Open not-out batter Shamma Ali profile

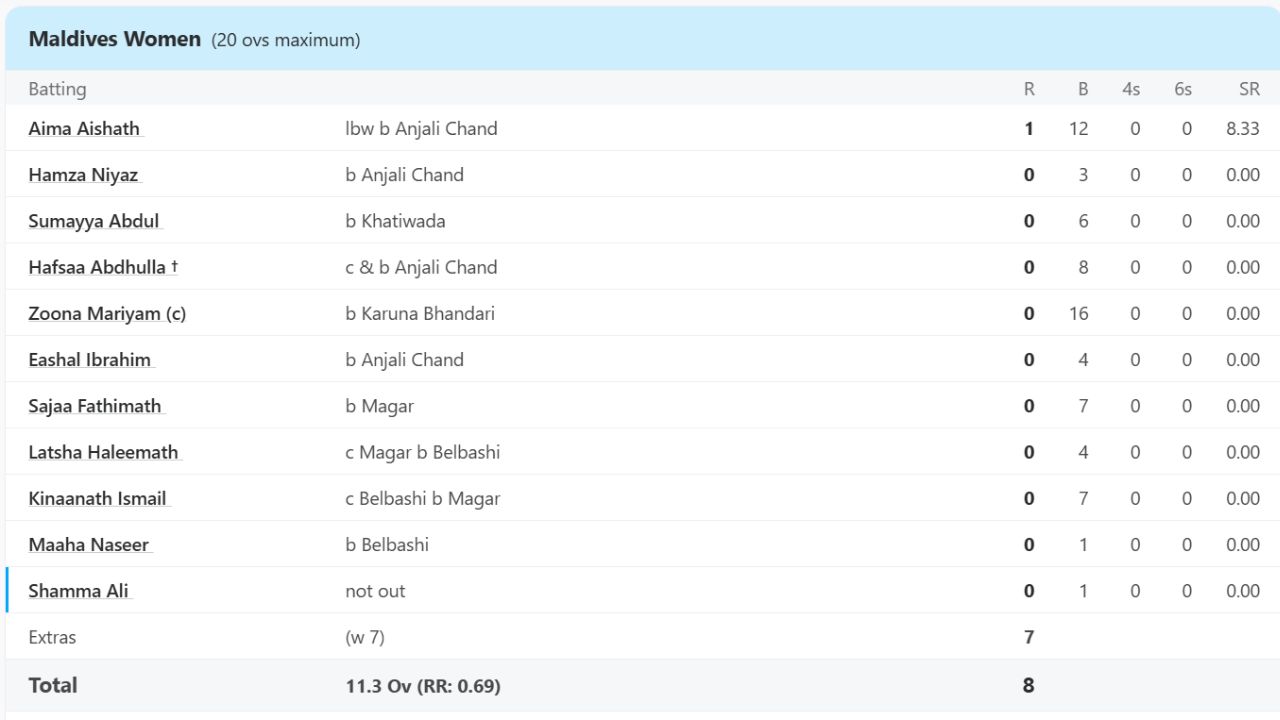click(79, 591)
